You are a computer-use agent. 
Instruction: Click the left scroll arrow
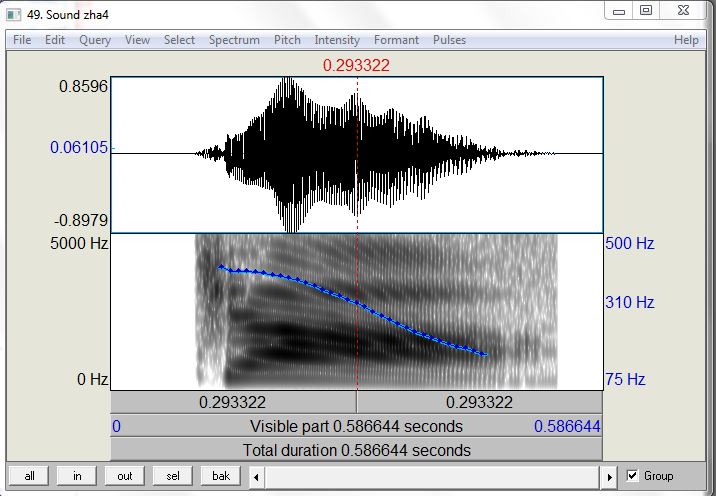point(256,477)
